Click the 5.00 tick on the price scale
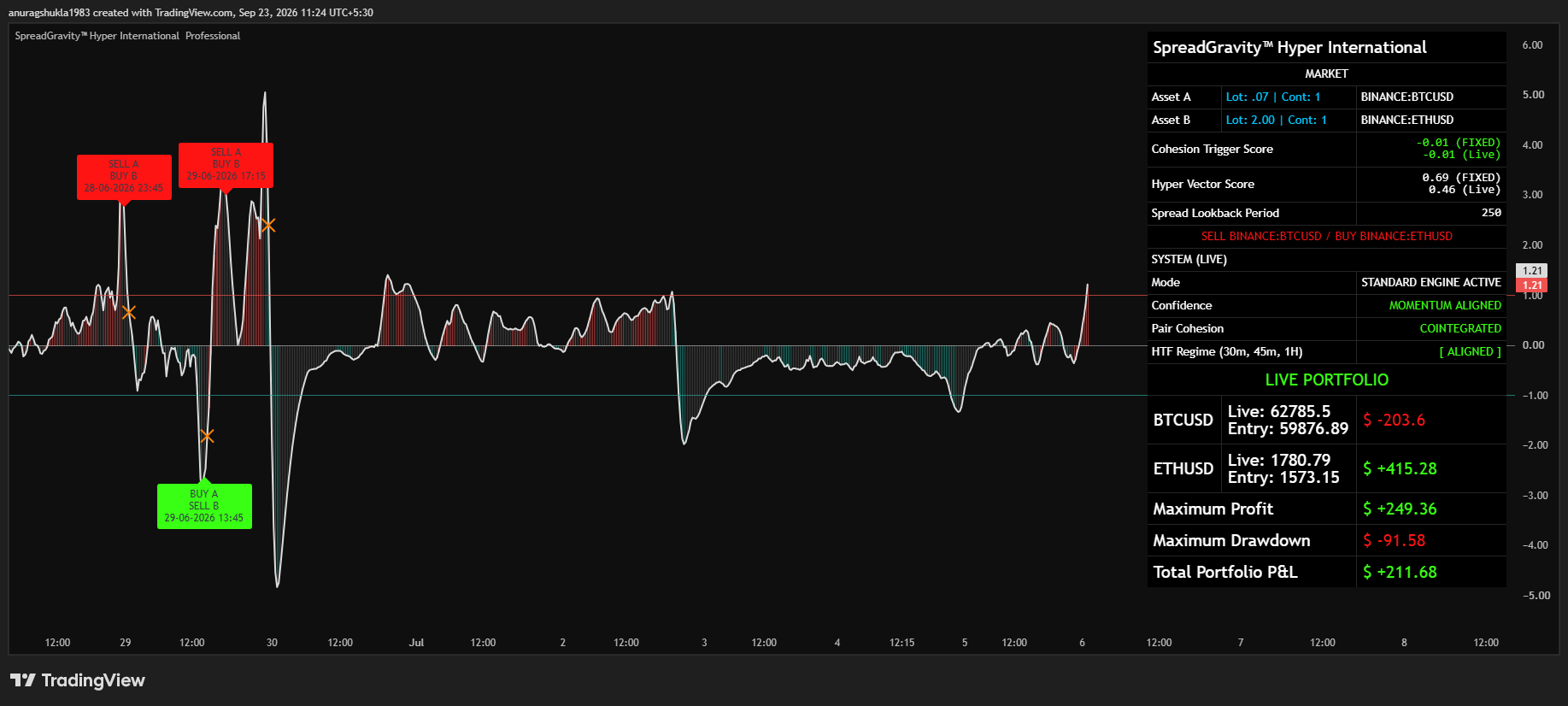 coord(1533,95)
